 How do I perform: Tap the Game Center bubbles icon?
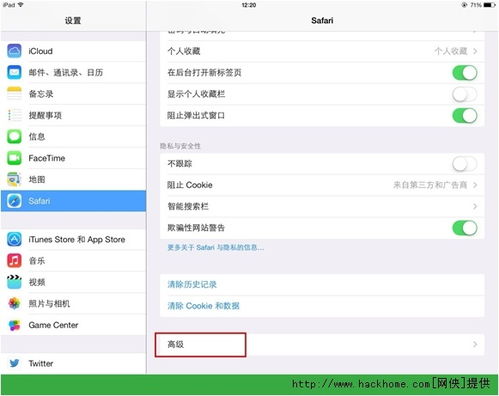click(x=14, y=325)
